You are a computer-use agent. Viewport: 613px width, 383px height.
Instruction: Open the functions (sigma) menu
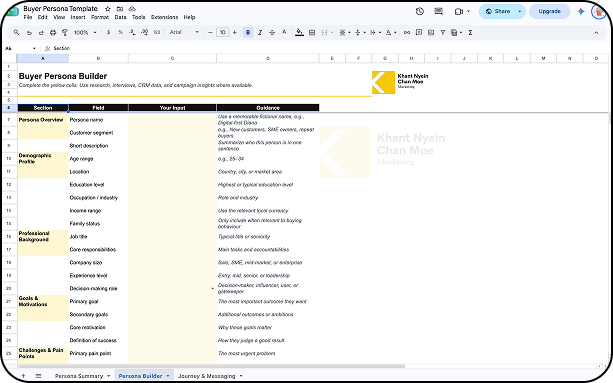pyautogui.click(x=470, y=32)
